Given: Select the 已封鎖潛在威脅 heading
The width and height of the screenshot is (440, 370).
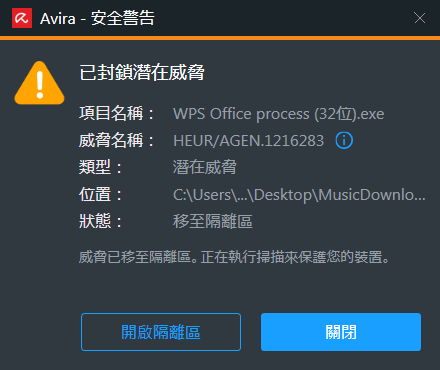Looking at the screenshot, I should tap(142, 72).
